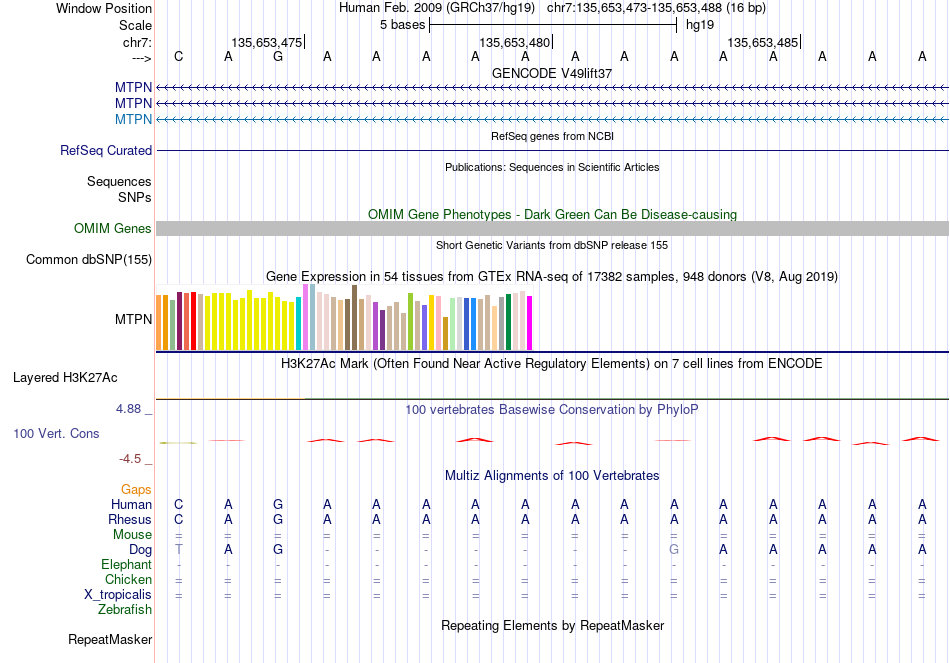Click the RefSeq genes from NCBI title
This screenshot has height=663, width=950.
(x=552, y=136)
